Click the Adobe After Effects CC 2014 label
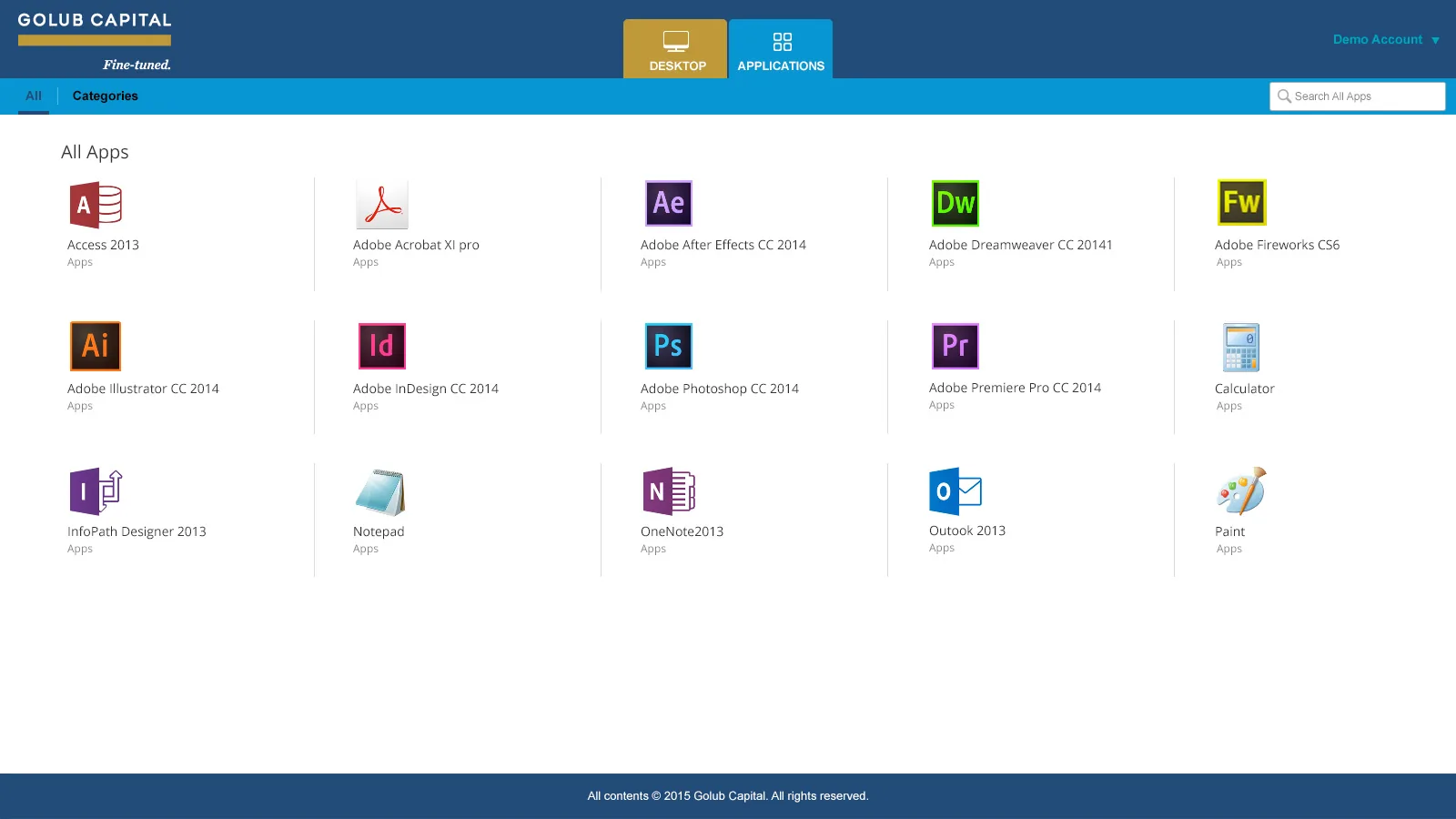Viewport: 1456px width, 819px height. pos(723,245)
